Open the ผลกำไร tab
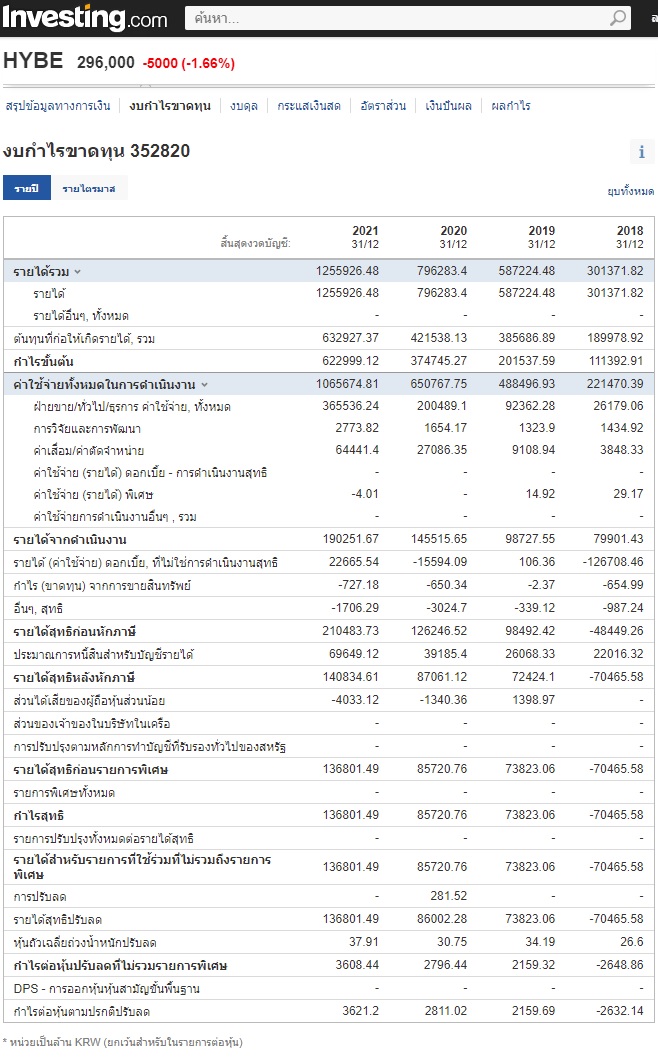Image resolution: width=658 pixels, height=1058 pixels. coord(511,106)
